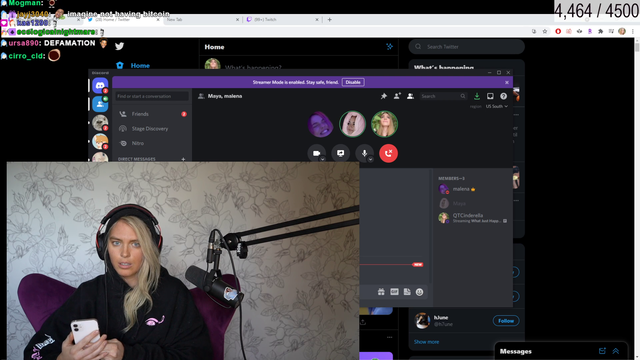The width and height of the screenshot is (640, 360).
Task: Click the sparkle top tweets icon on Twitter
Action: coord(389,47)
